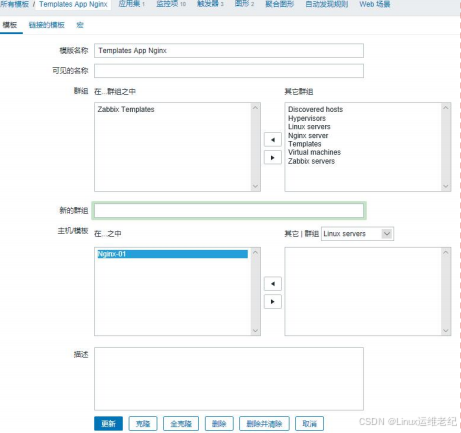Go to 所有模板 breadcrumb
This screenshot has height=433, width=461.
click(x=14, y=4)
